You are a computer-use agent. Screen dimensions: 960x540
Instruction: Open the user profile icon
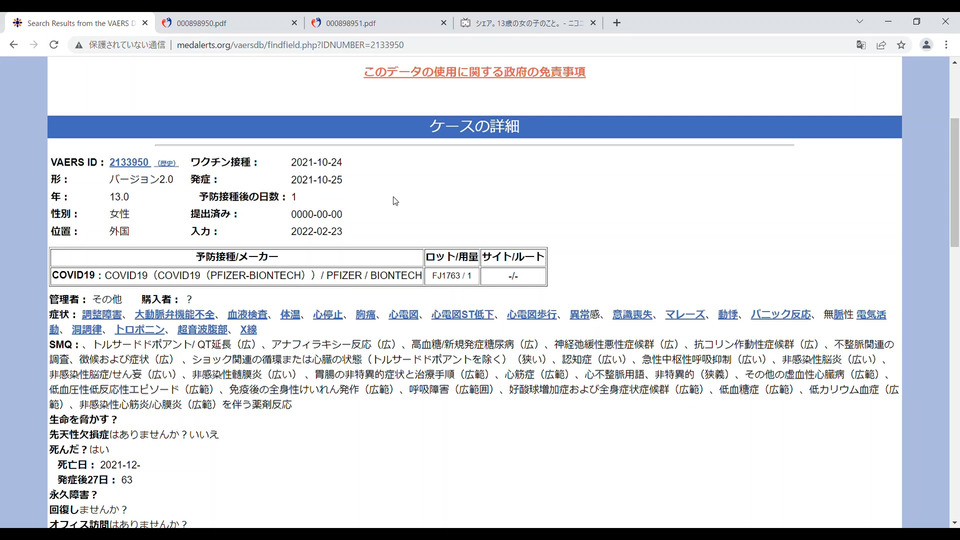926,45
